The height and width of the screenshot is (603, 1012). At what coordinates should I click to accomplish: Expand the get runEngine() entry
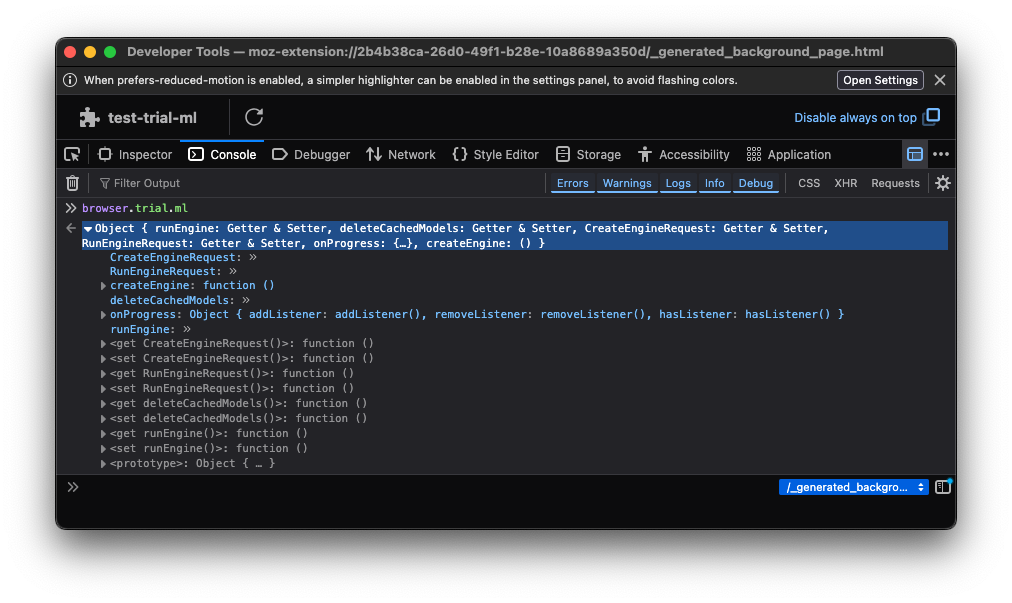pyautogui.click(x=103, y=433)
